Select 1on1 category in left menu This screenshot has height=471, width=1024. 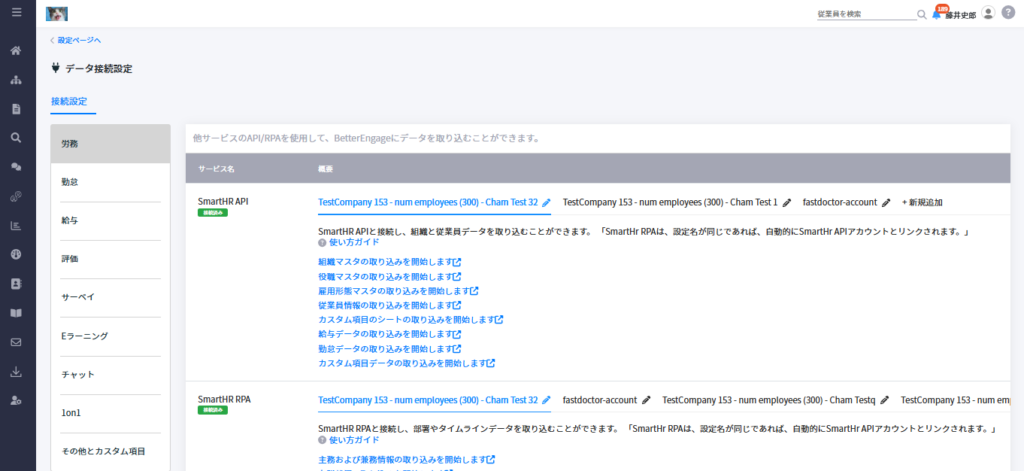click(110, 413)
